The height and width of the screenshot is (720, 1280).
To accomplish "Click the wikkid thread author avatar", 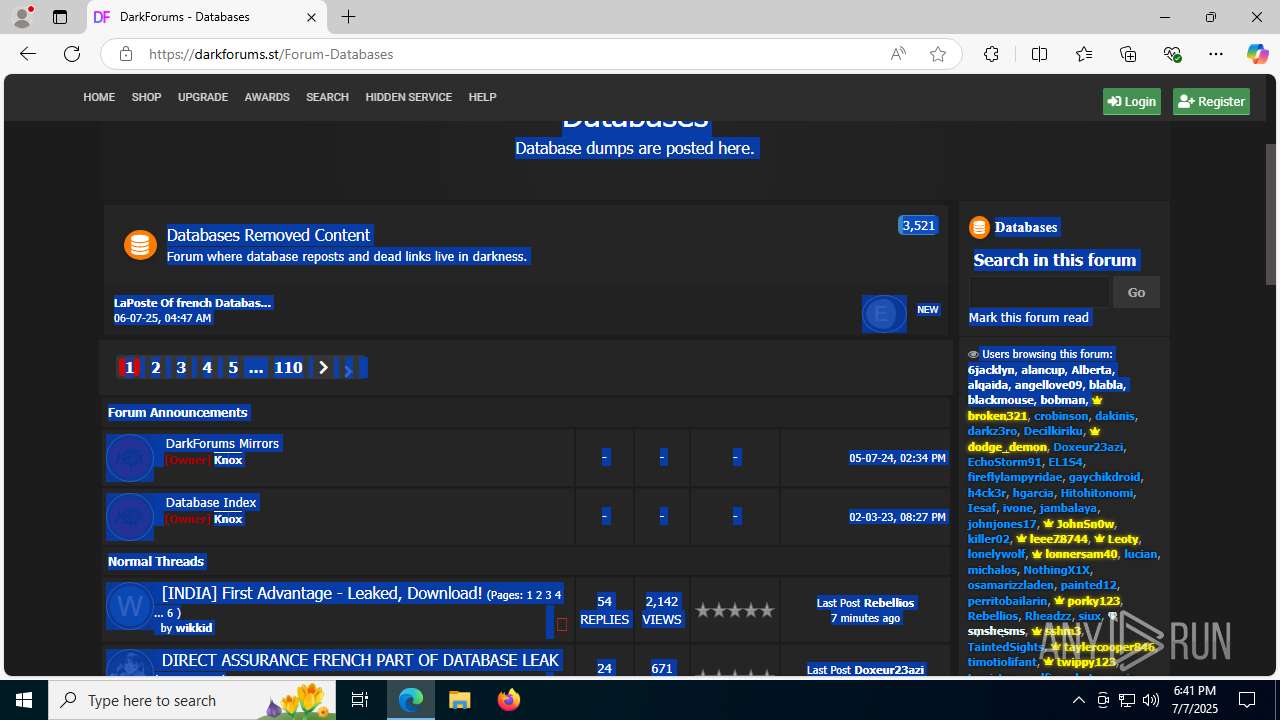I will coord(130,608).
